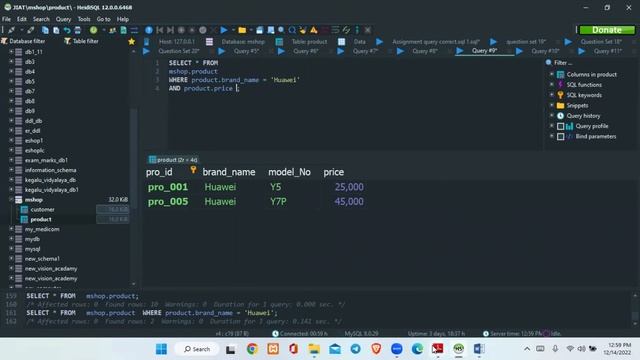Expand Columns in product helper node
Viewport: 640px width, 360px height.
click(x=551, y=74)
